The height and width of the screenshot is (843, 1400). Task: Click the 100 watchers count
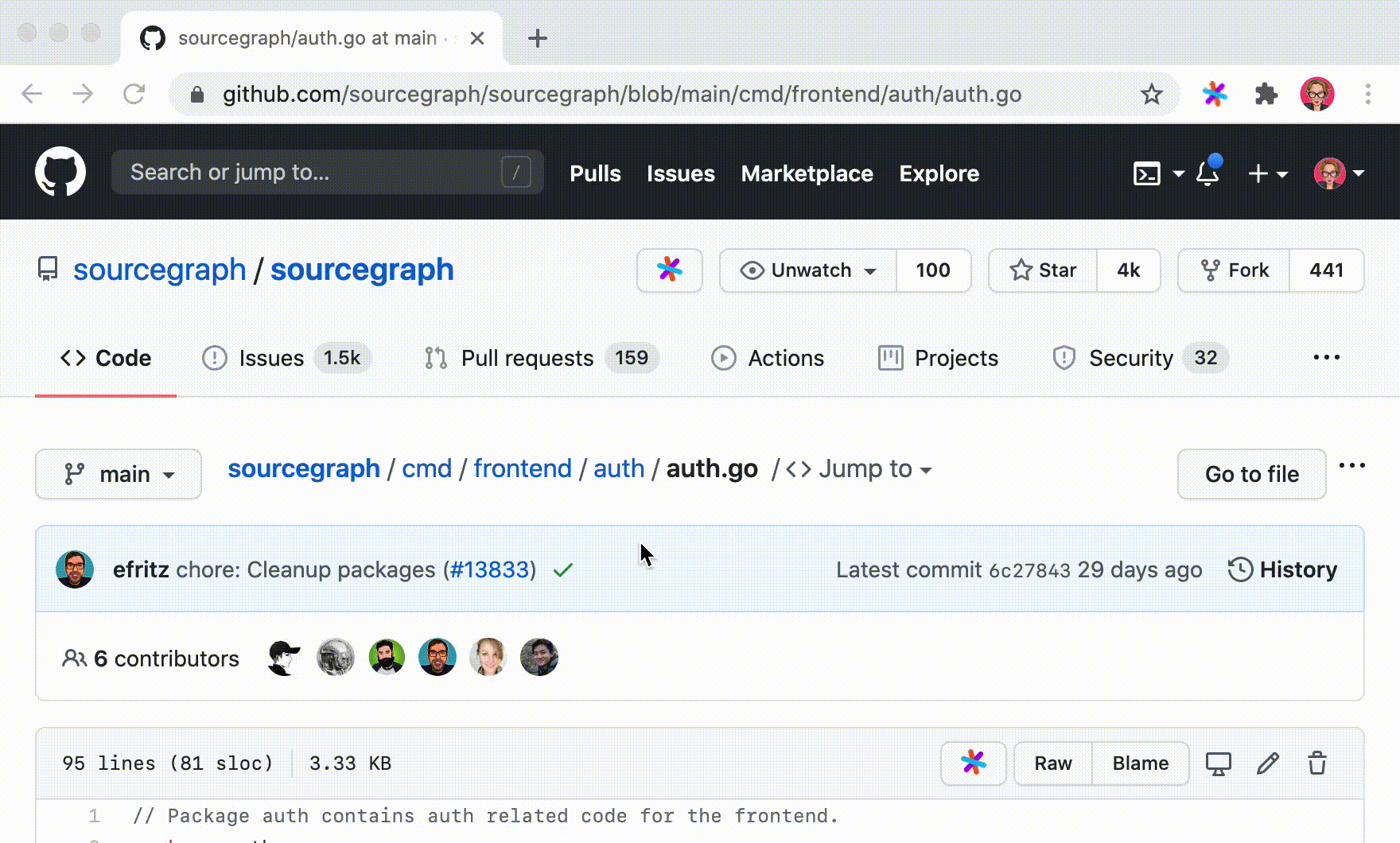(x=933, y=270)
